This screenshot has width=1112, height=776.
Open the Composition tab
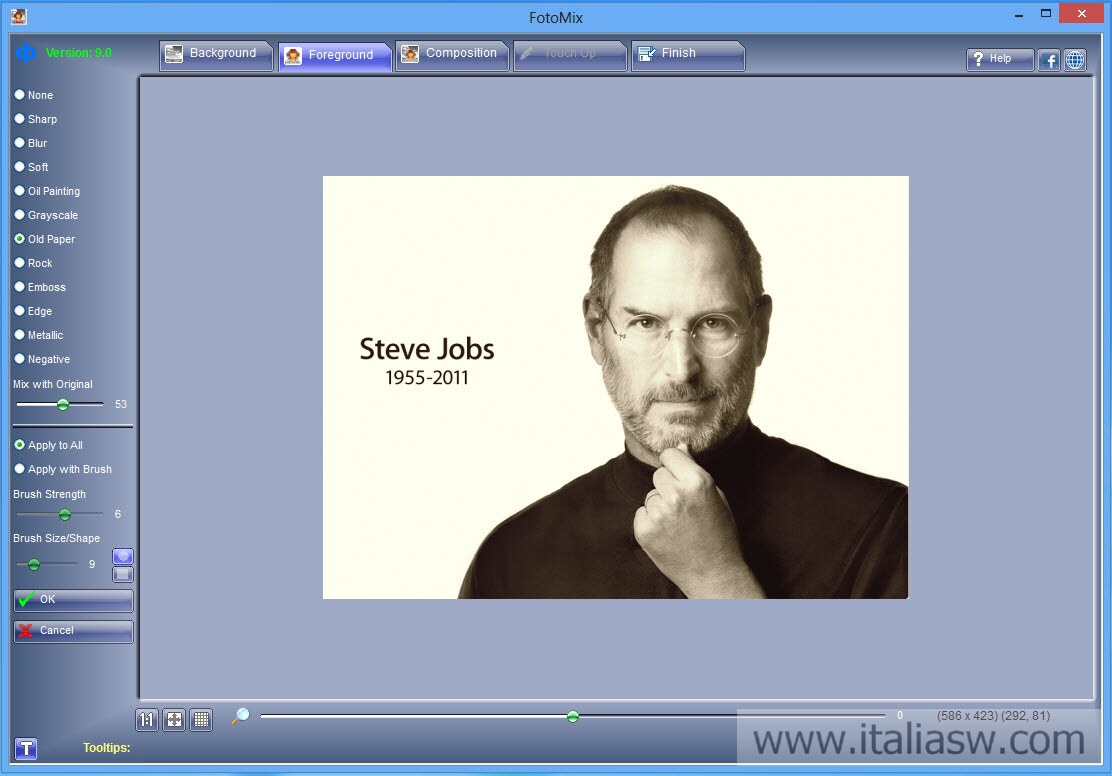coord(452,55)
